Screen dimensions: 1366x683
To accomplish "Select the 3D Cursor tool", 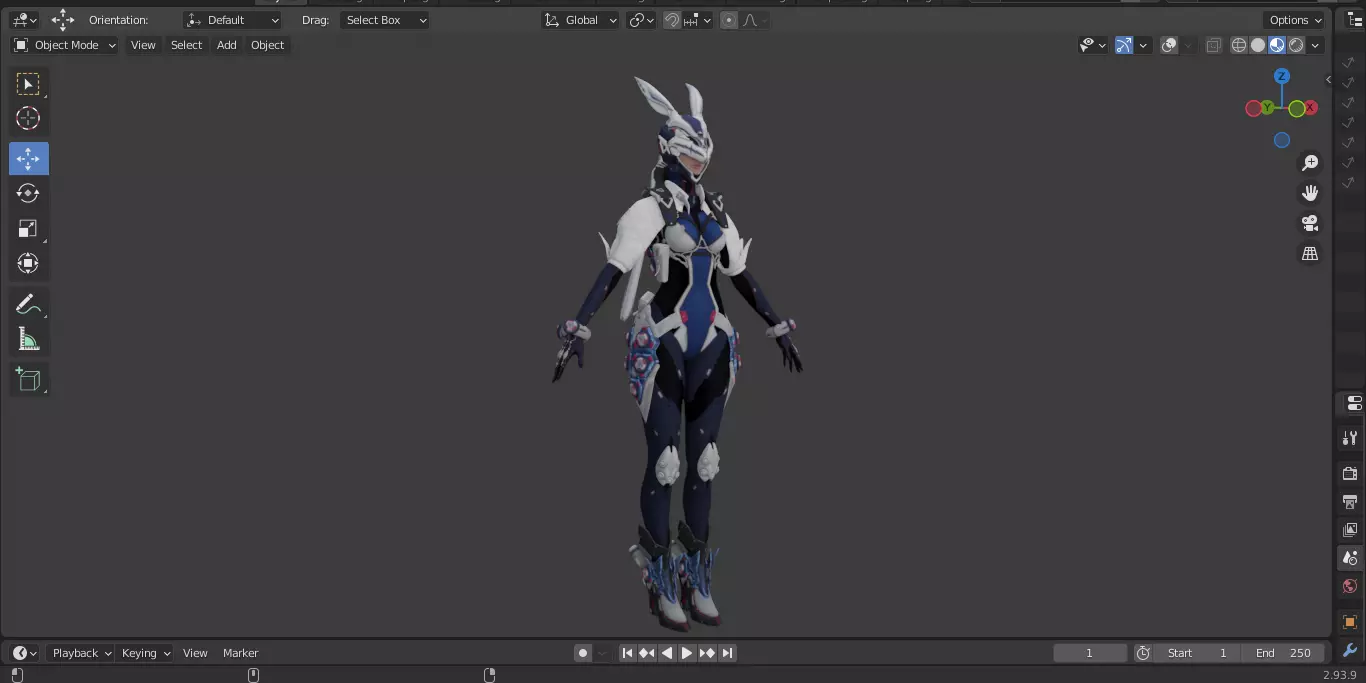I will coord(28,119).
